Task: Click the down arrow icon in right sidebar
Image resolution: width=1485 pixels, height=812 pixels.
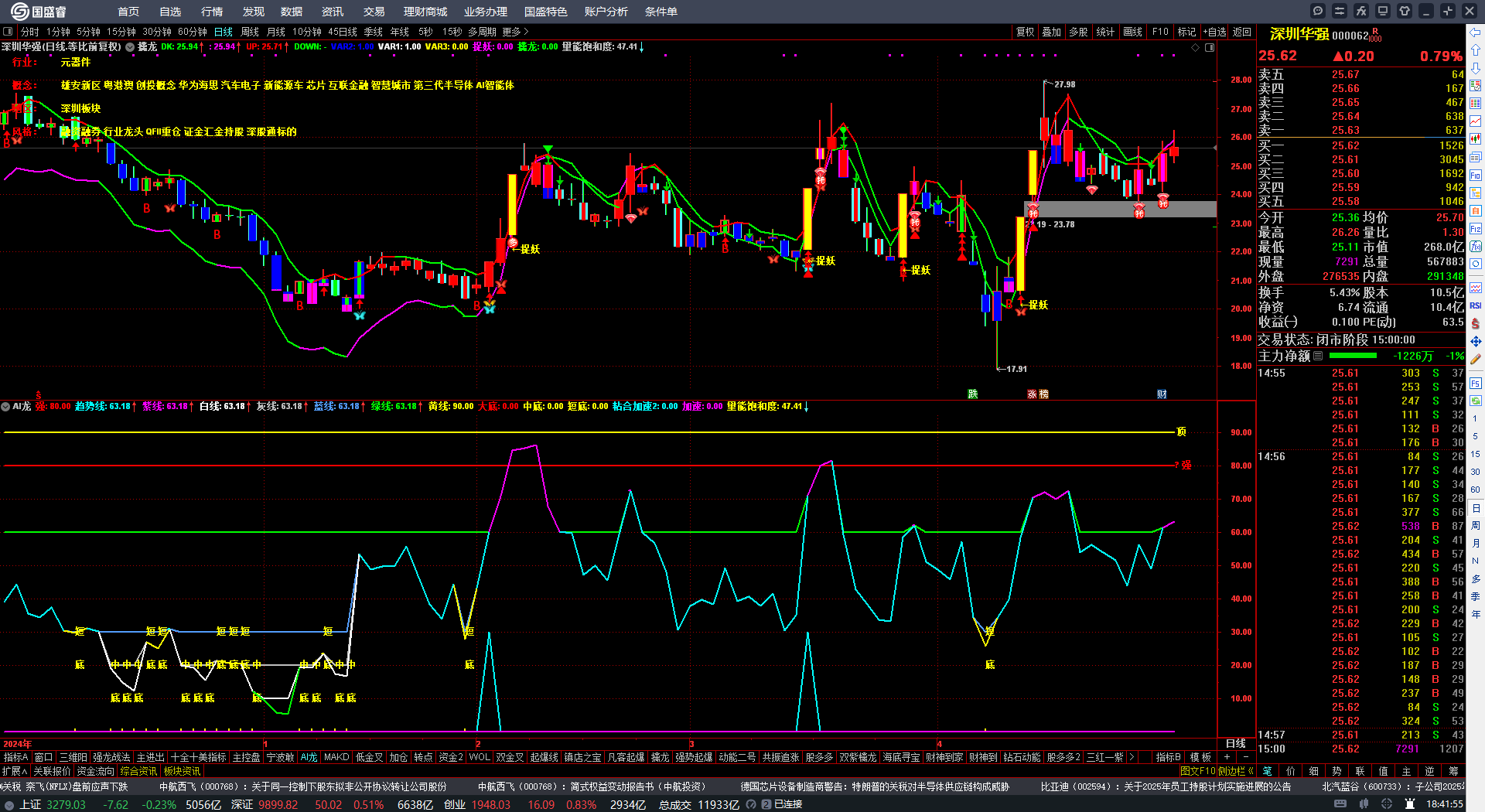Action: (x=1476, y=68)
